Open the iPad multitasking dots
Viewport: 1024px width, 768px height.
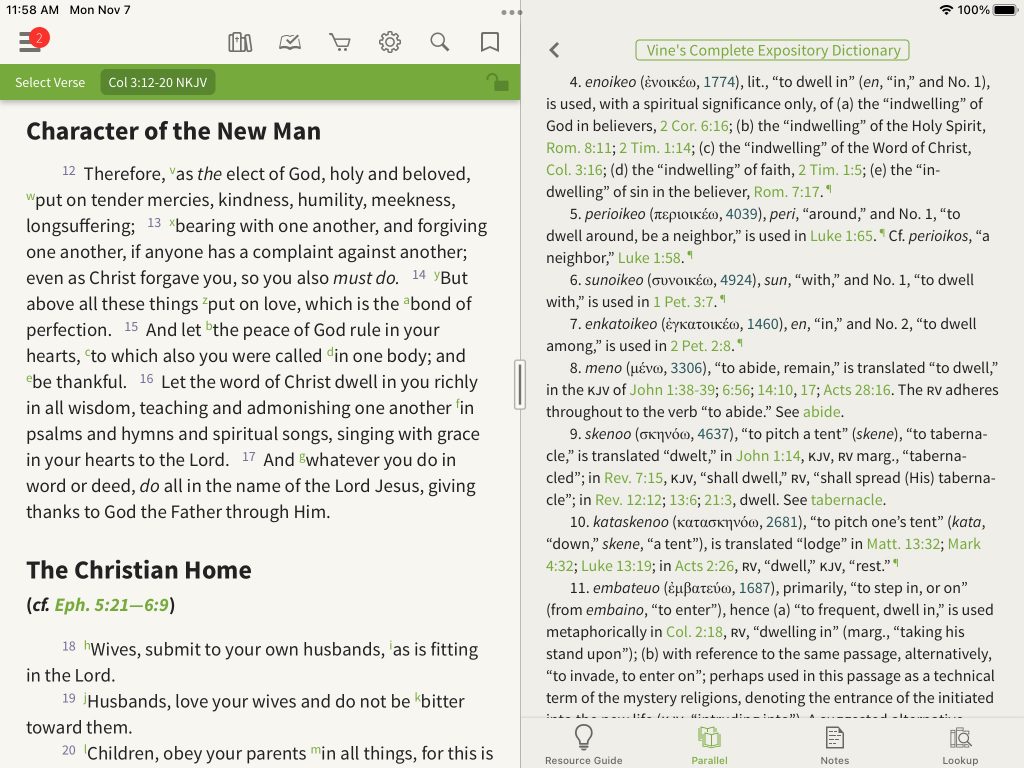[x=511, y=12]
